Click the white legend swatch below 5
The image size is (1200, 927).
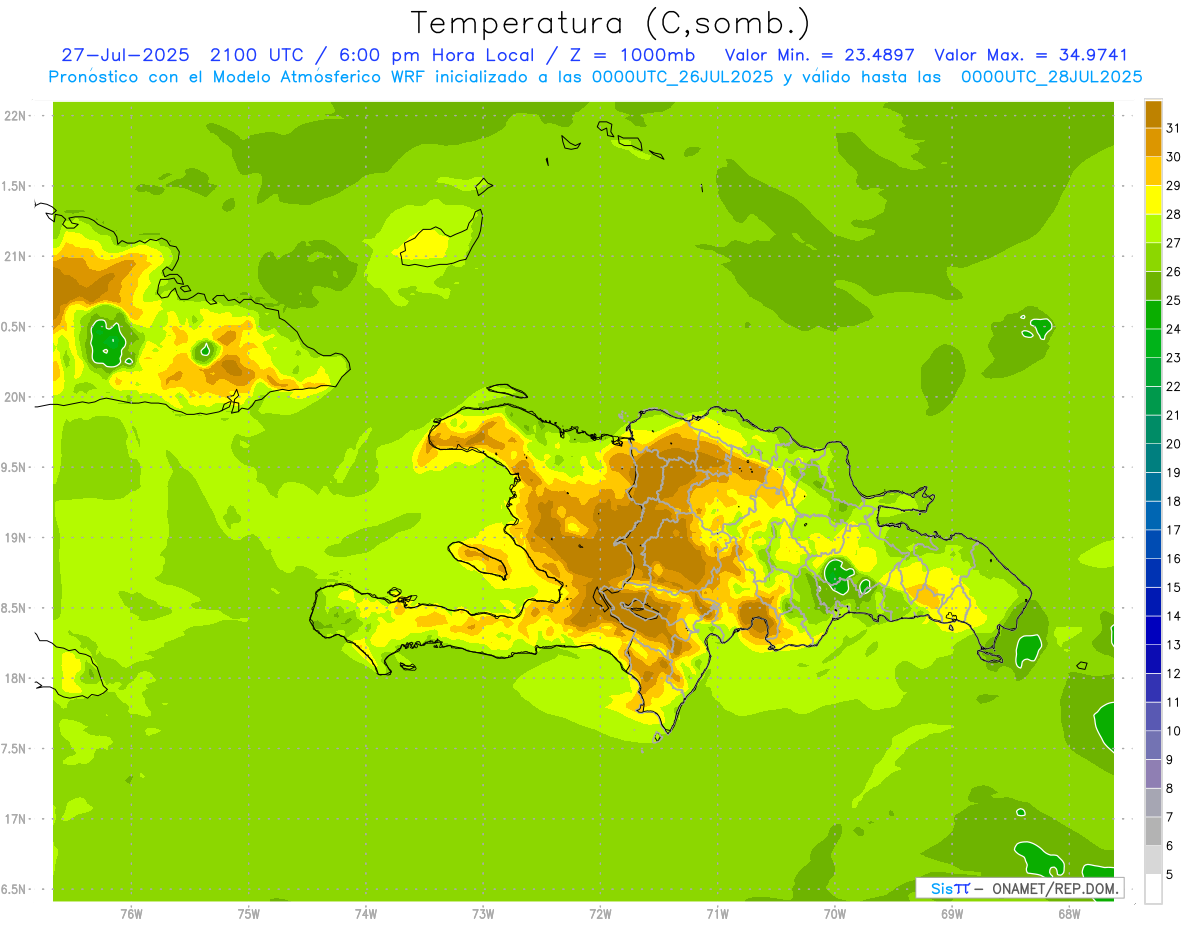pos(1153,889)
